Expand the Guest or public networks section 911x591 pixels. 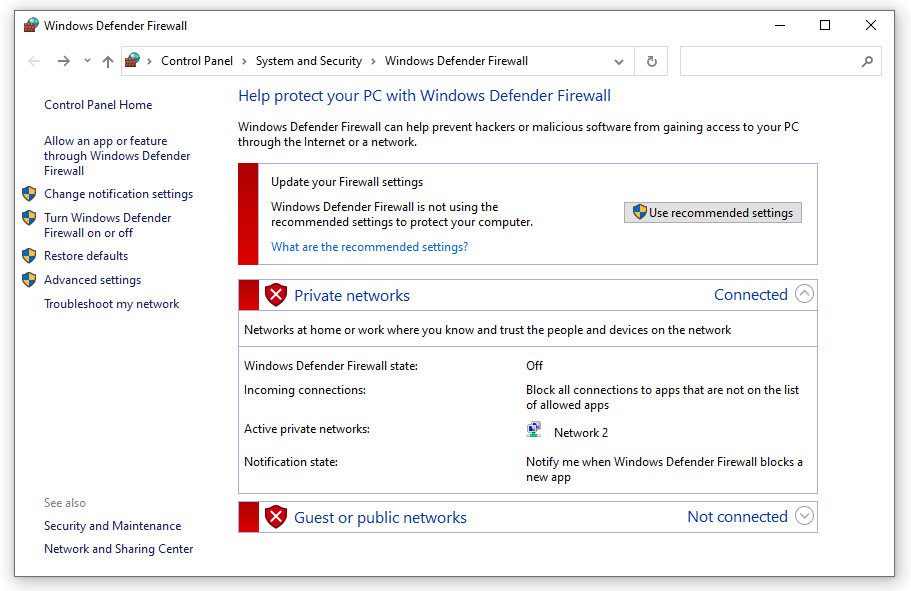804,516
